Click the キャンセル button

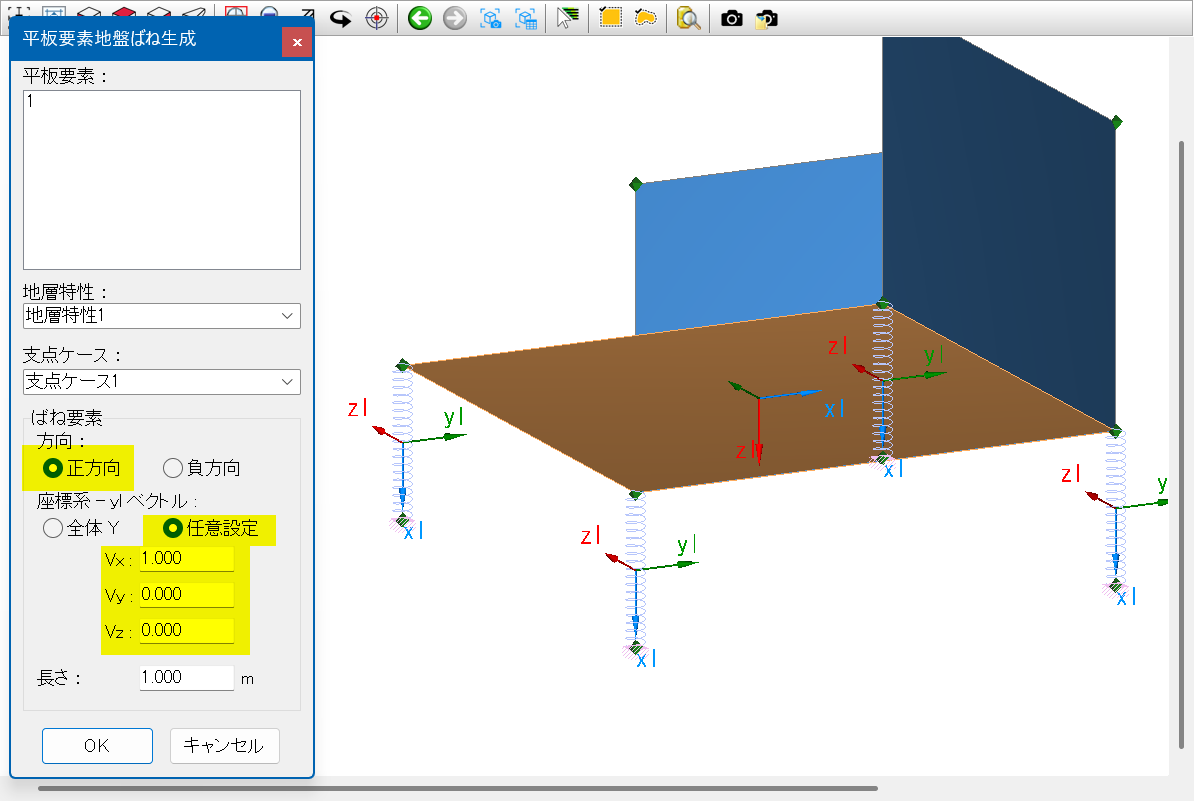[x=225, y=745]
